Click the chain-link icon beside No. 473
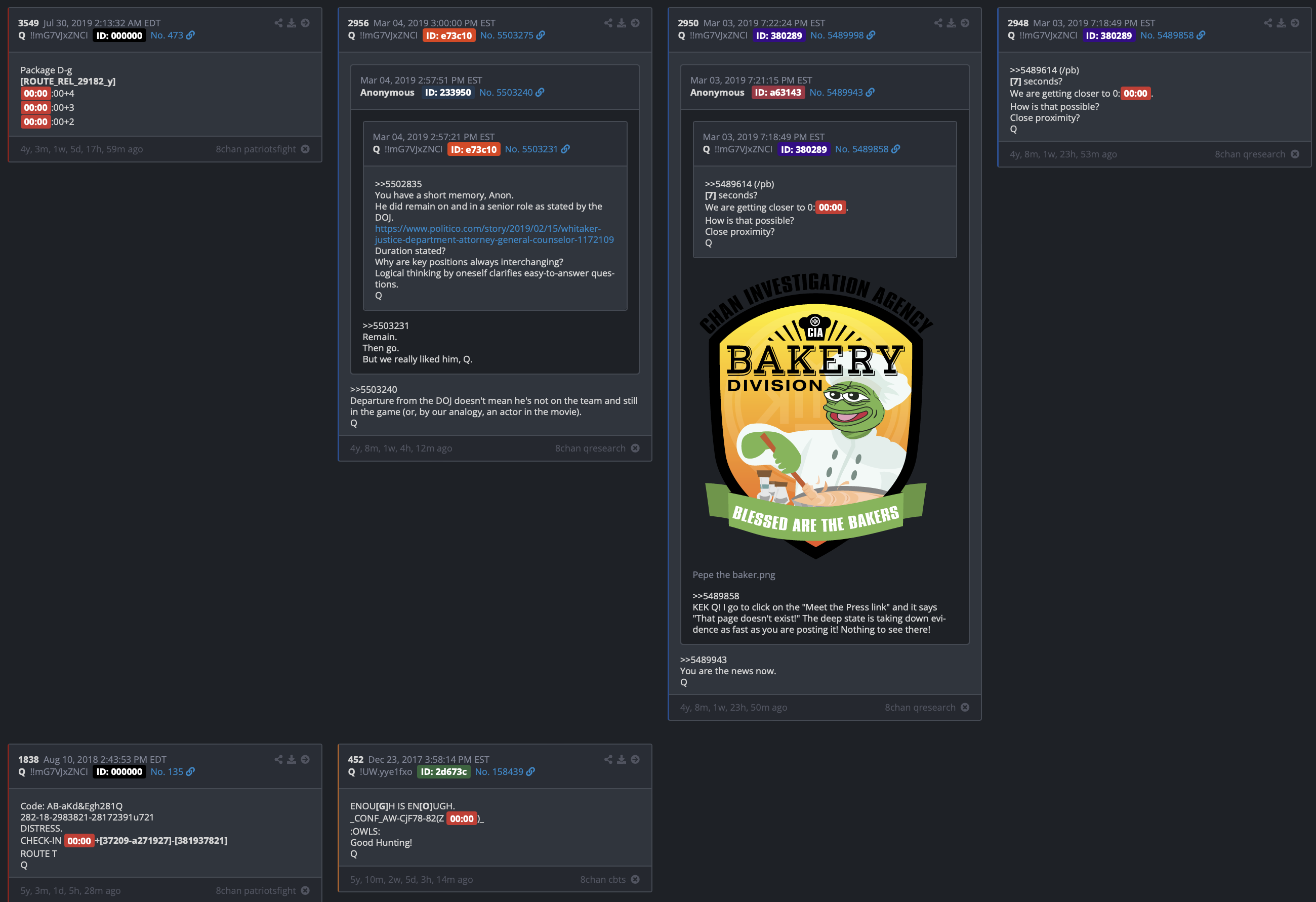The height and width of the screenshot is (902, 1316). 190,35
